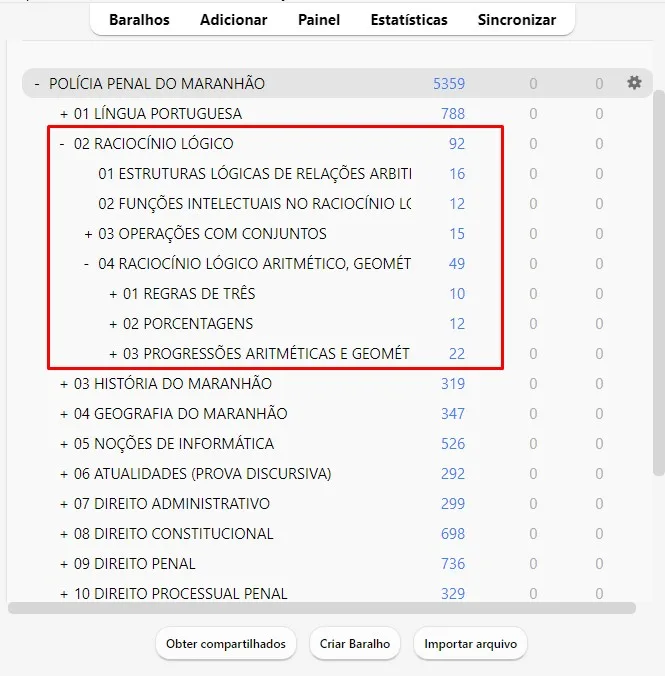Click the vertical scrollbar of the deck list
This screenshot has height=676, width=665.
tap(659, 283)
